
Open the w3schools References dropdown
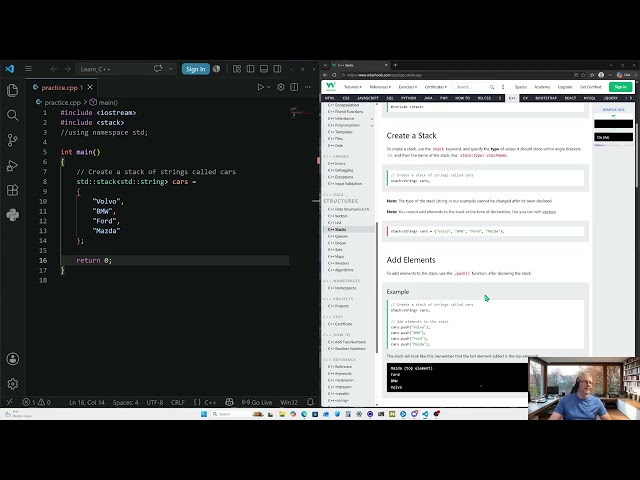[x=380, y=87]
